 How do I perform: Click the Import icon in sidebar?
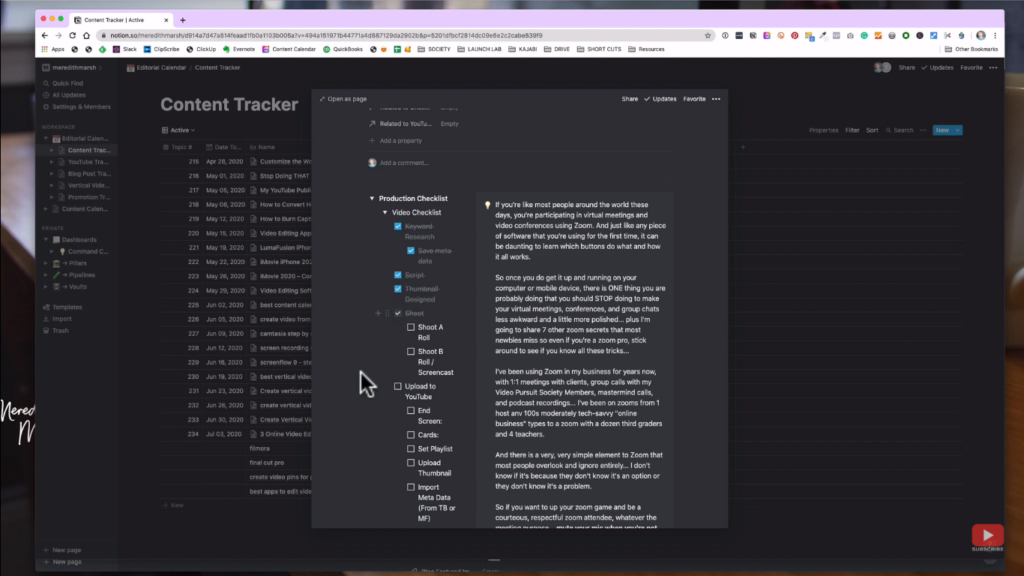[x=46, y=319]
